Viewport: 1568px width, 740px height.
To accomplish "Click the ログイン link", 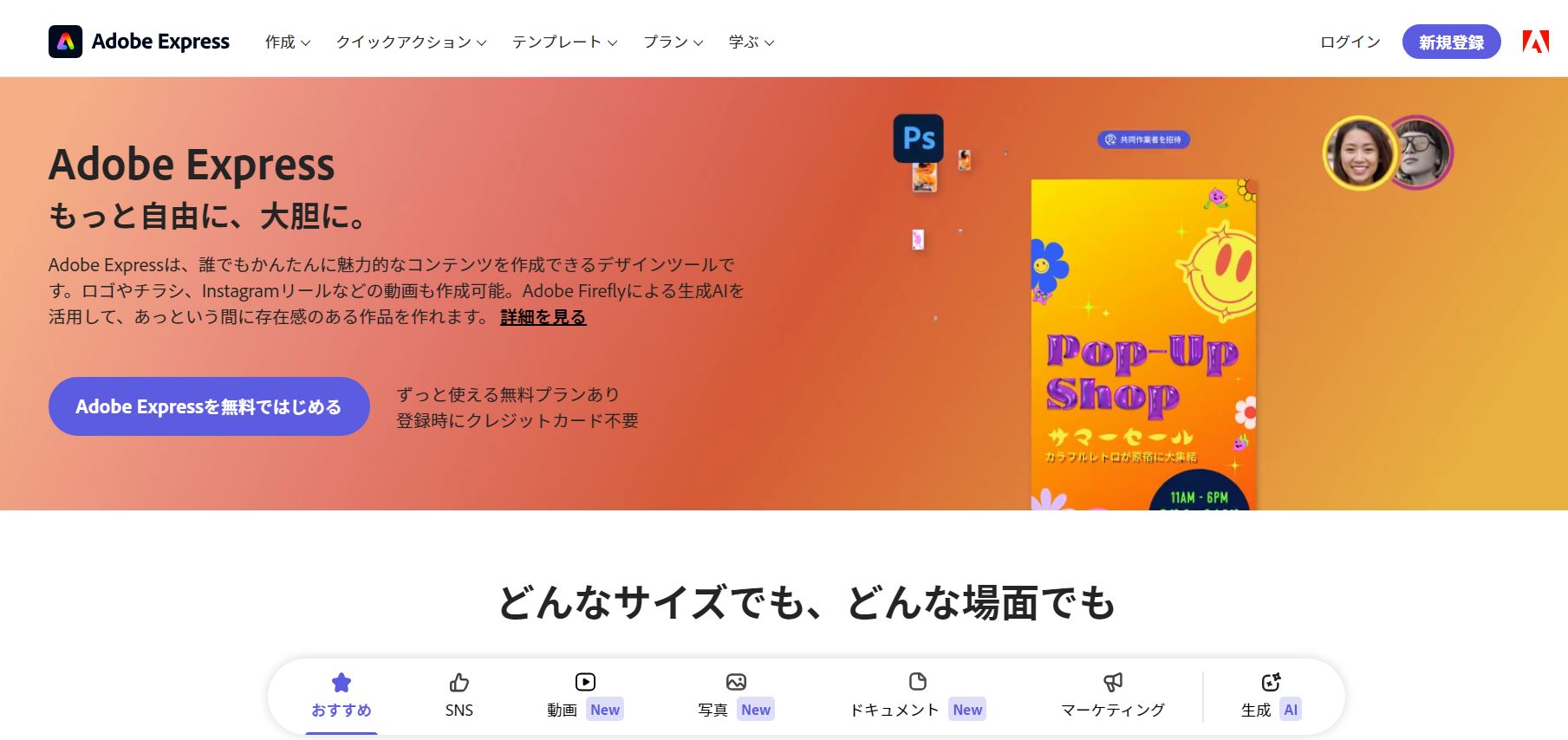I will 1350,42.
